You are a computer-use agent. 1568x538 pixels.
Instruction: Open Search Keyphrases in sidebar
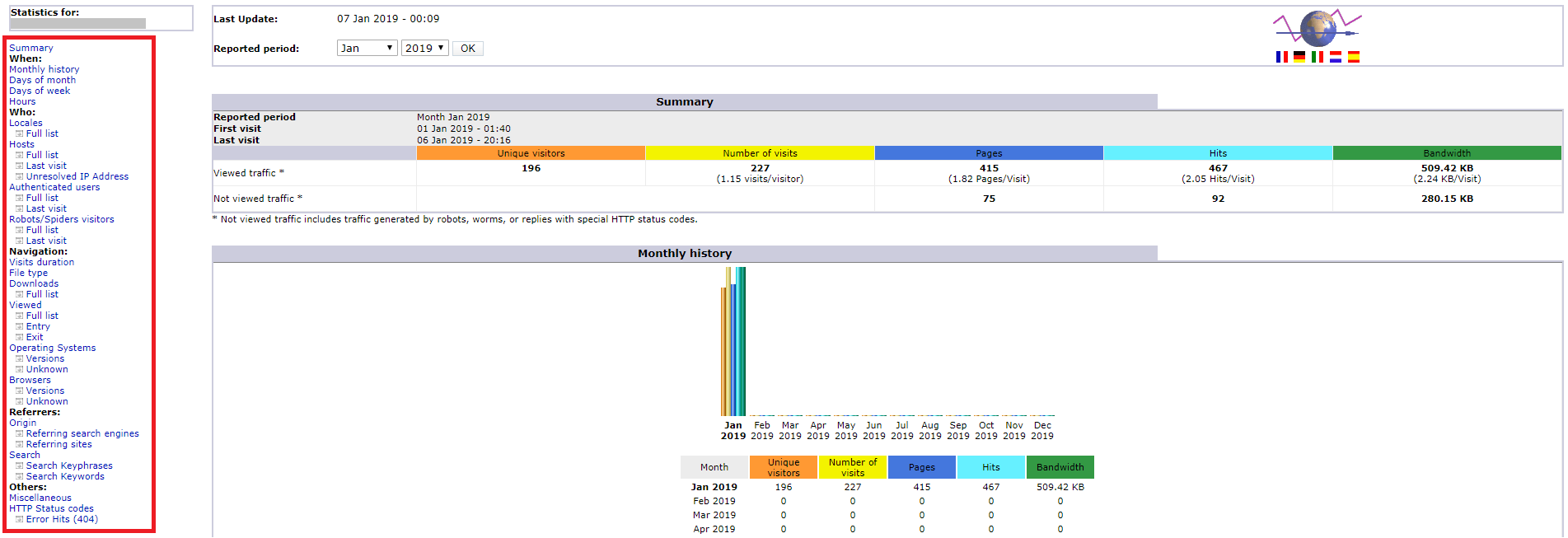[69, 465]
